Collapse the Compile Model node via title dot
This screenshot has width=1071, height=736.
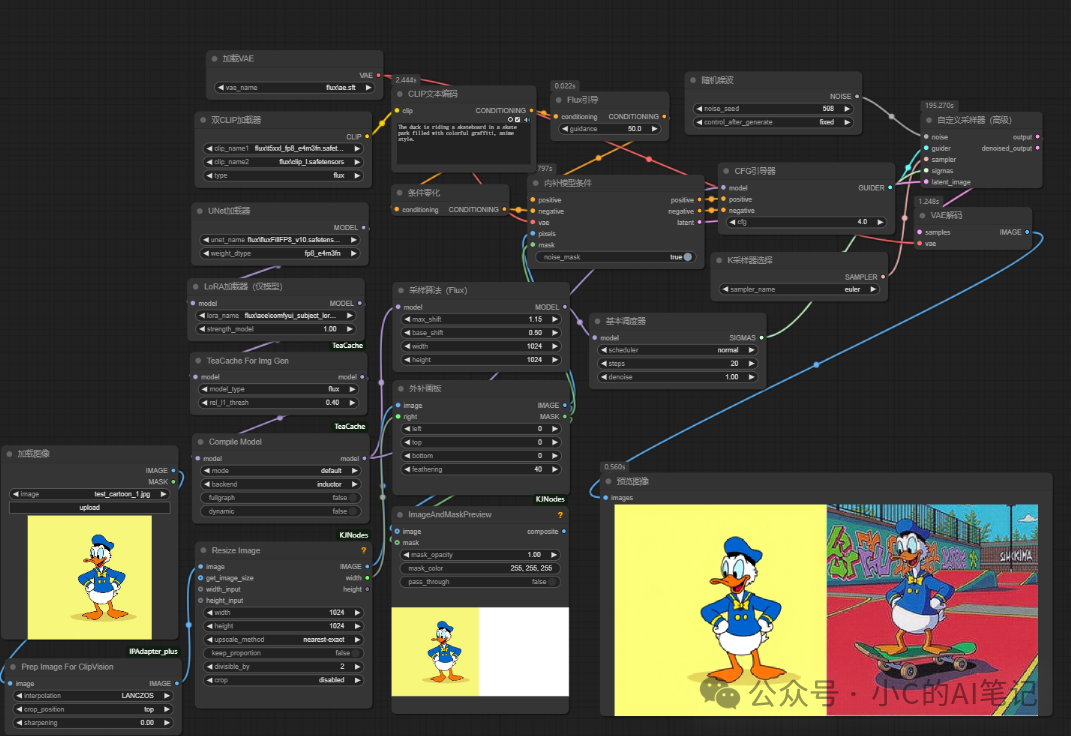point(201,442)
